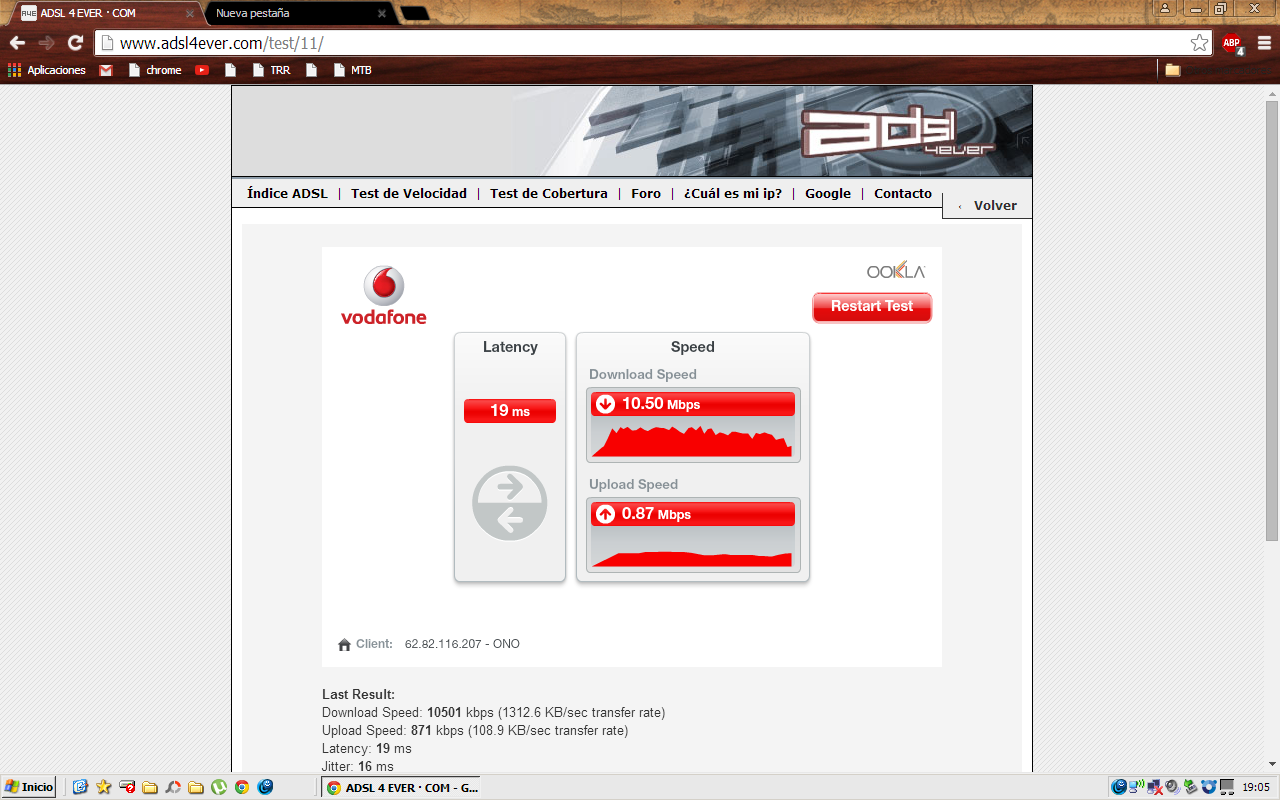Viewport: 1280px width, 800px height.
Task: Open the YouTube bookmark icon
Action: 202,70
